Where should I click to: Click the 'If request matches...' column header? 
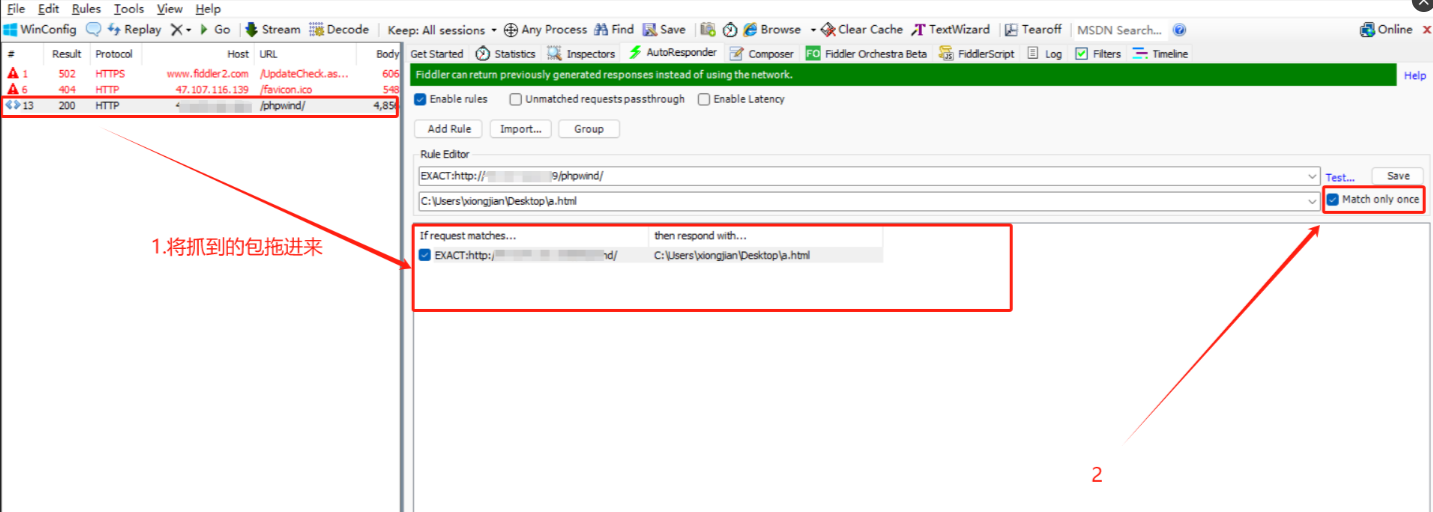click(531, 236)
